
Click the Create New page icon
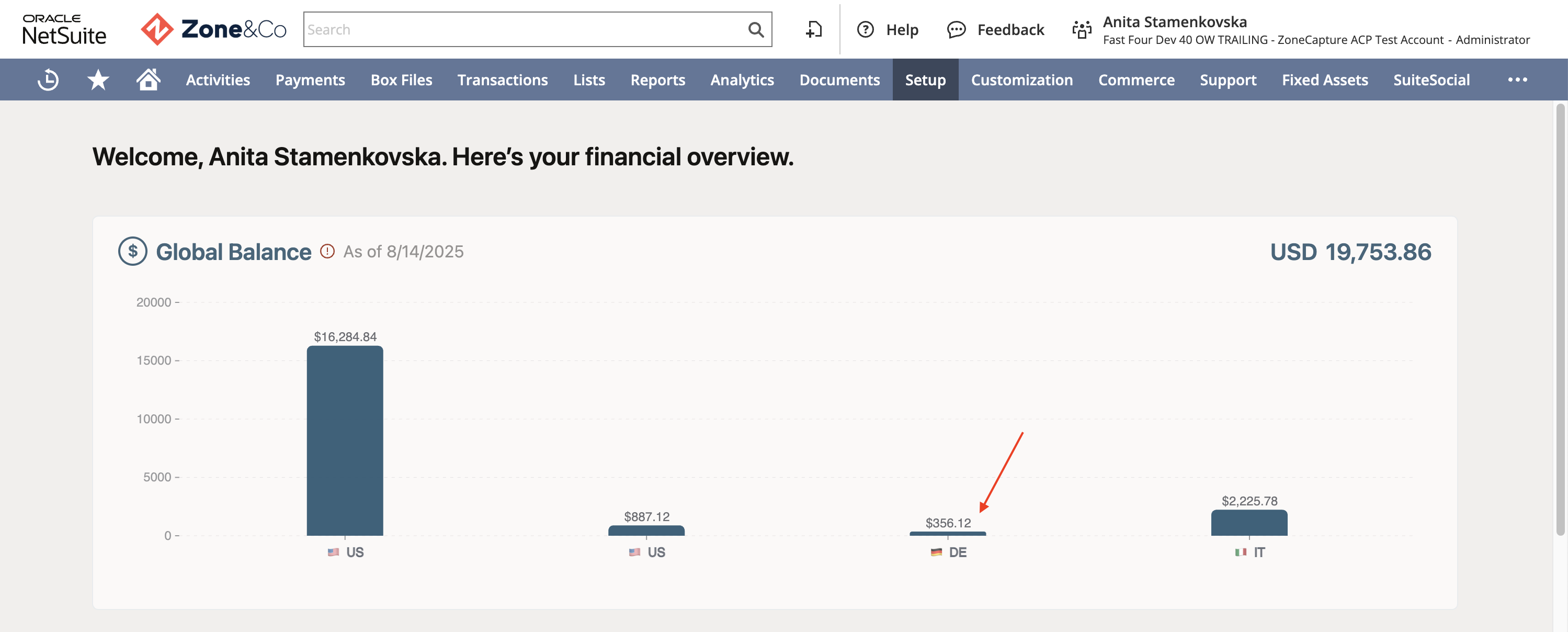(814, 29)
